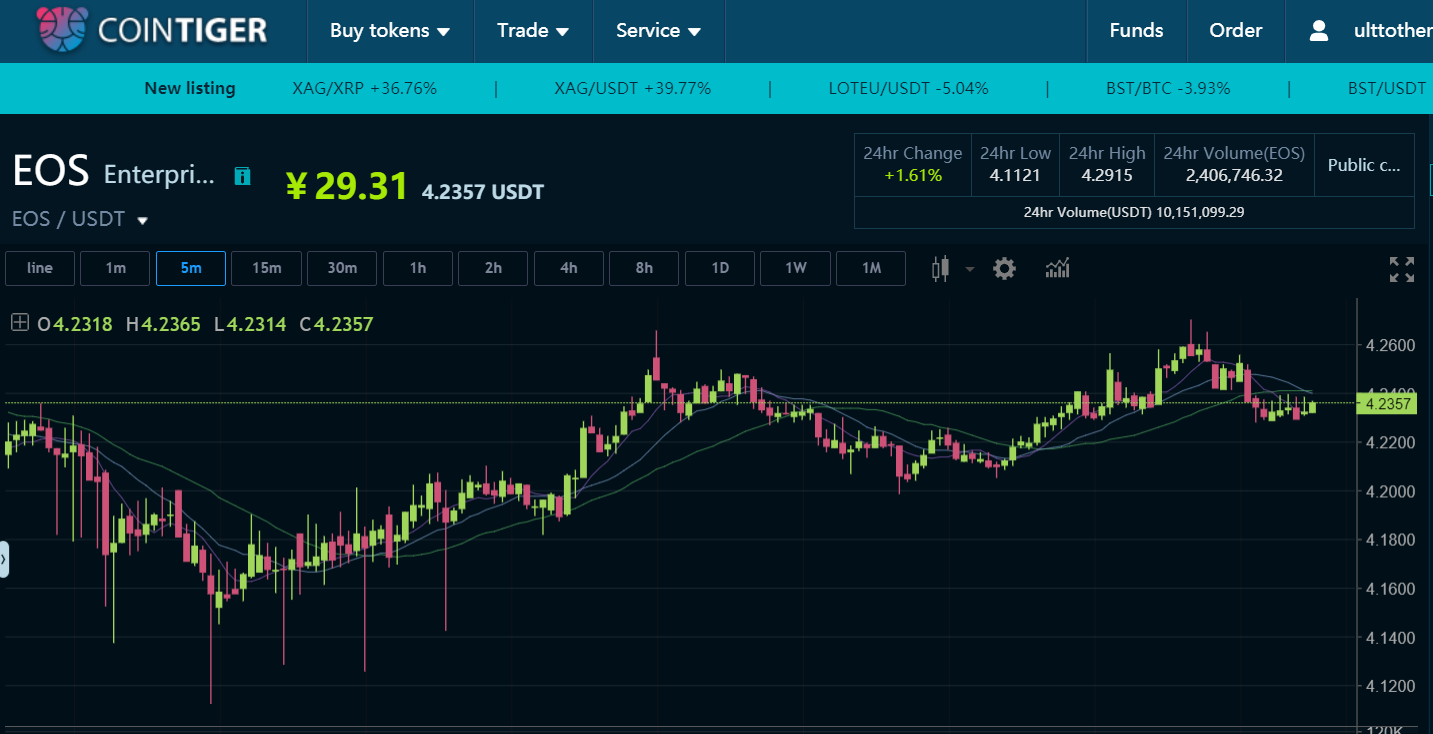The height and width of the screenshot is (734, 1433).
Task: Click the New listing link
Action: click(189, 88)
